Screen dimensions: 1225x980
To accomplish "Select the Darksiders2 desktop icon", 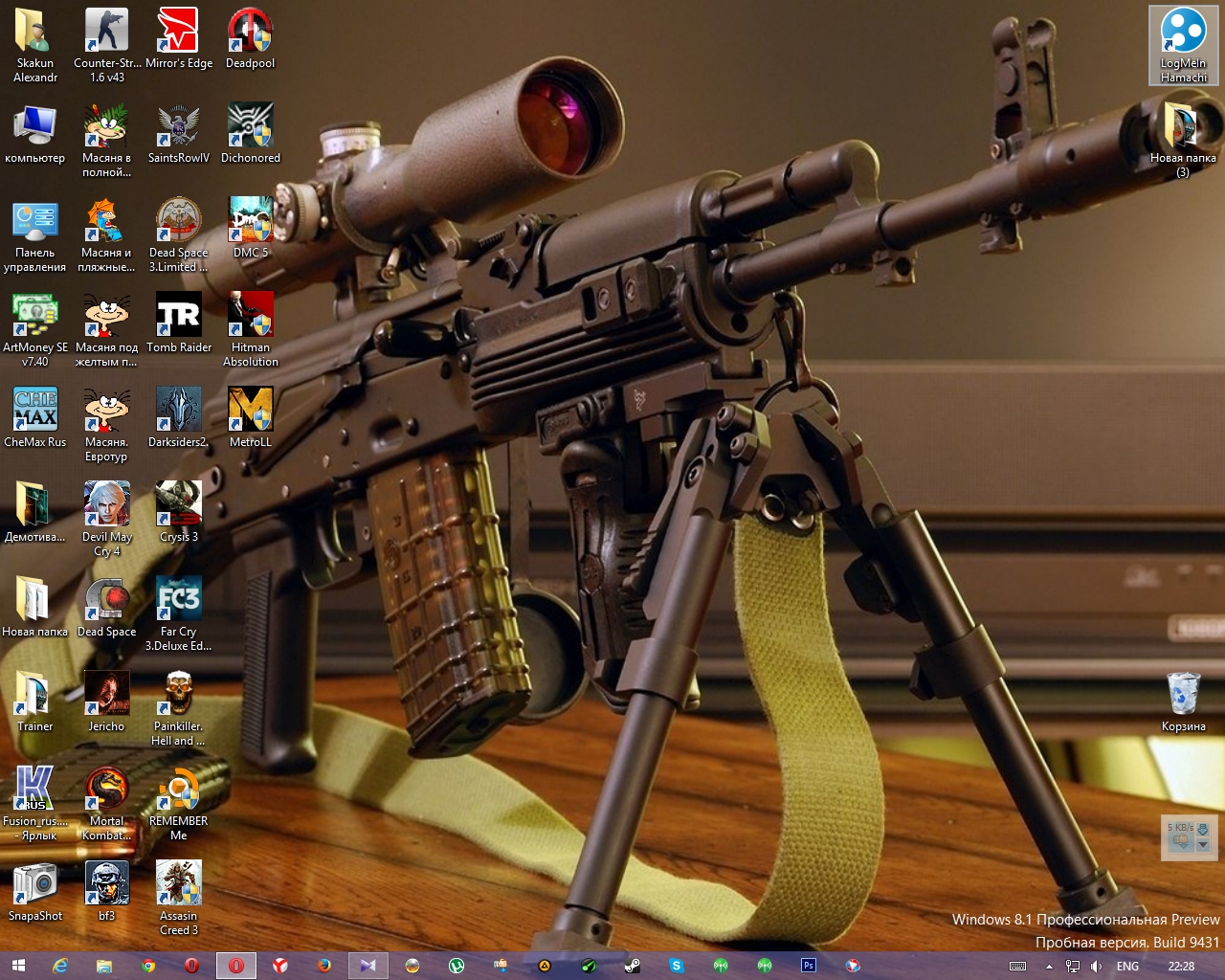I will pyautogui.click(x=179, y=417).
